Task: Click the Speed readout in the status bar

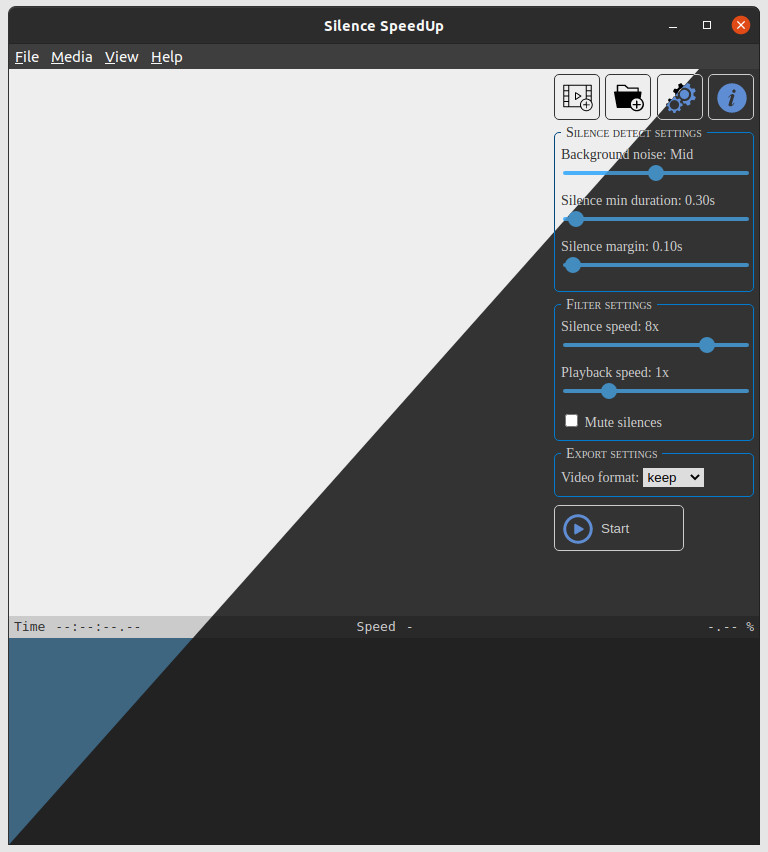Action: pos(384,627)
